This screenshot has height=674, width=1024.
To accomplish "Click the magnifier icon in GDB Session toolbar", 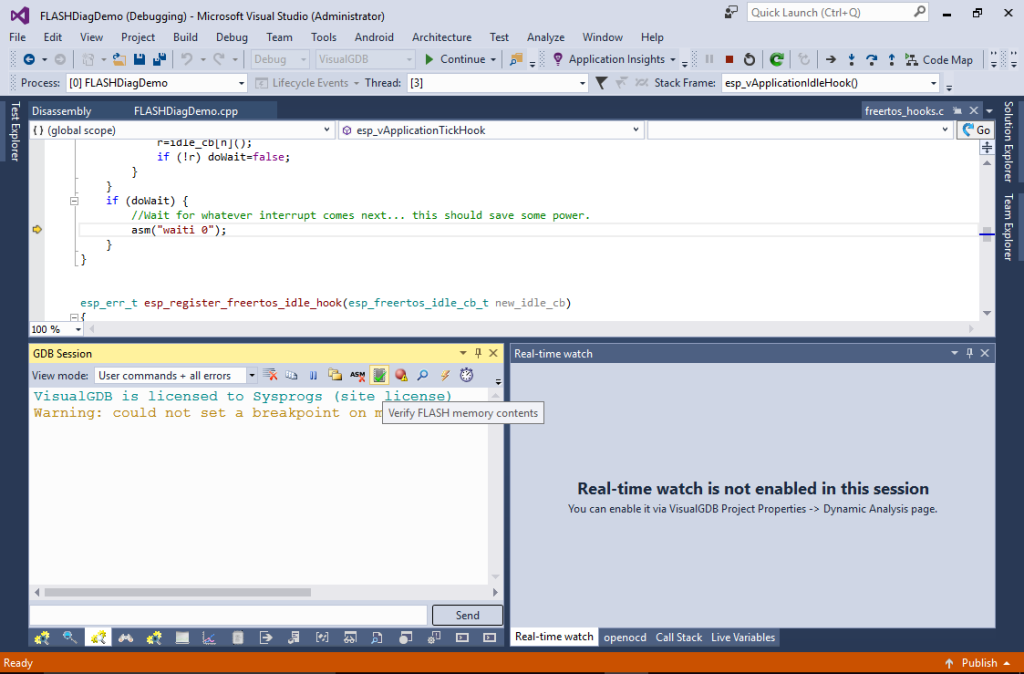I will [423, 375].
